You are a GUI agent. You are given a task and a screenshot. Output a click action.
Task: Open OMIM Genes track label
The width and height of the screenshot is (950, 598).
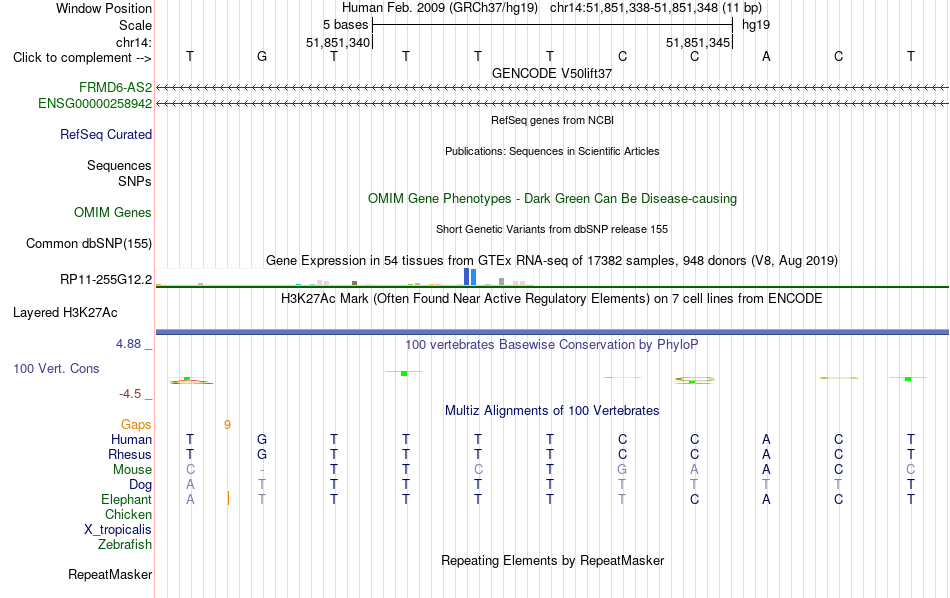113,213
